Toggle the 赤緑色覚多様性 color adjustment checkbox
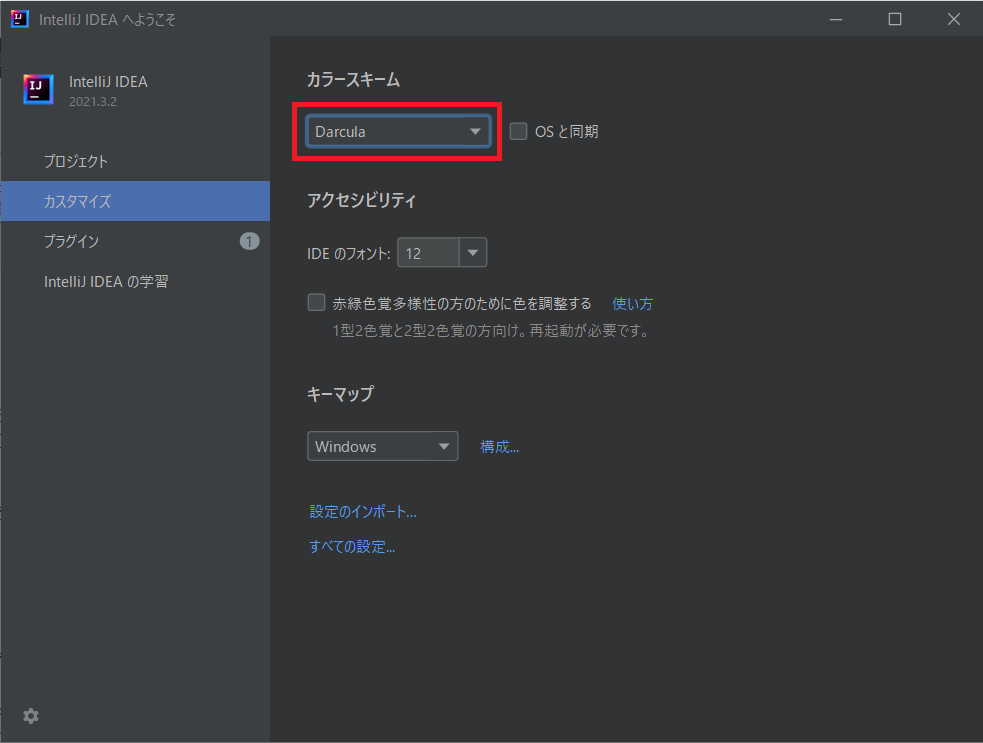983x743 pixels. (x=317, y=303)
